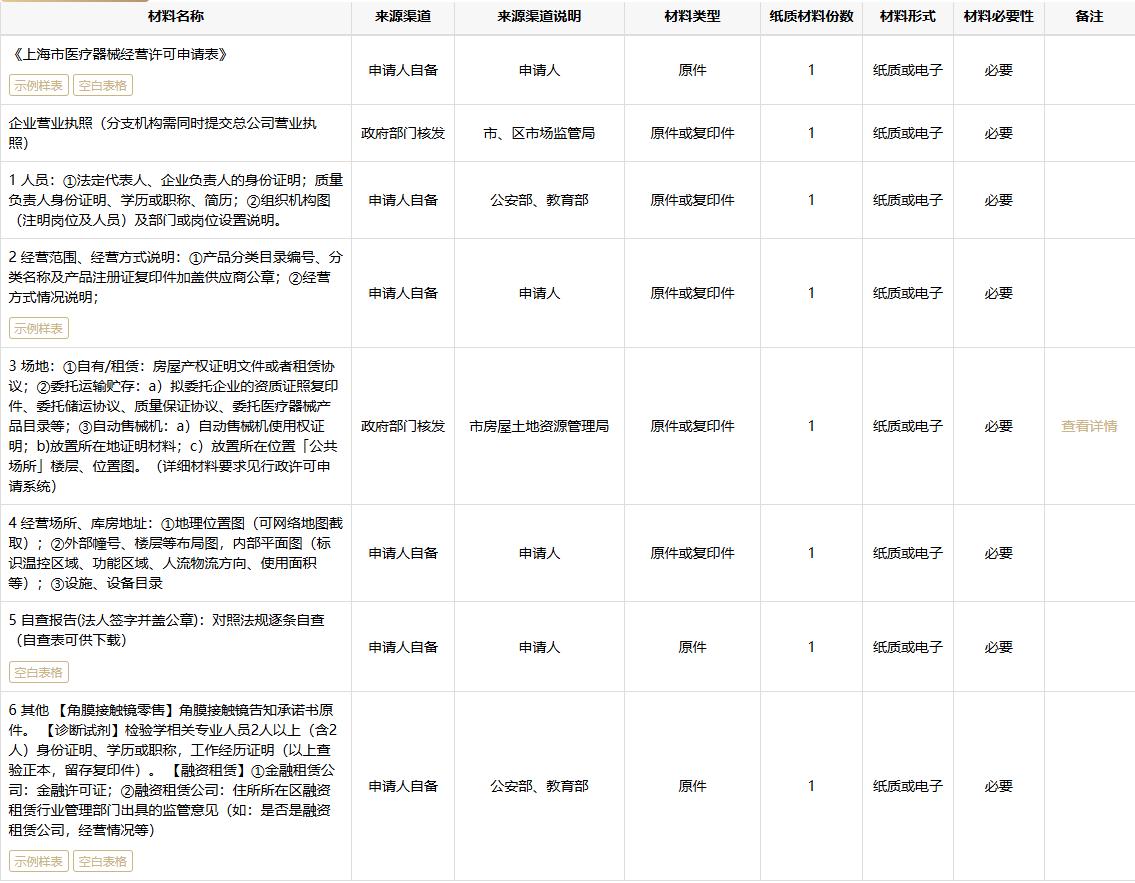Click 申请人自备 in 5 自查报告 row

coord(403,647)
